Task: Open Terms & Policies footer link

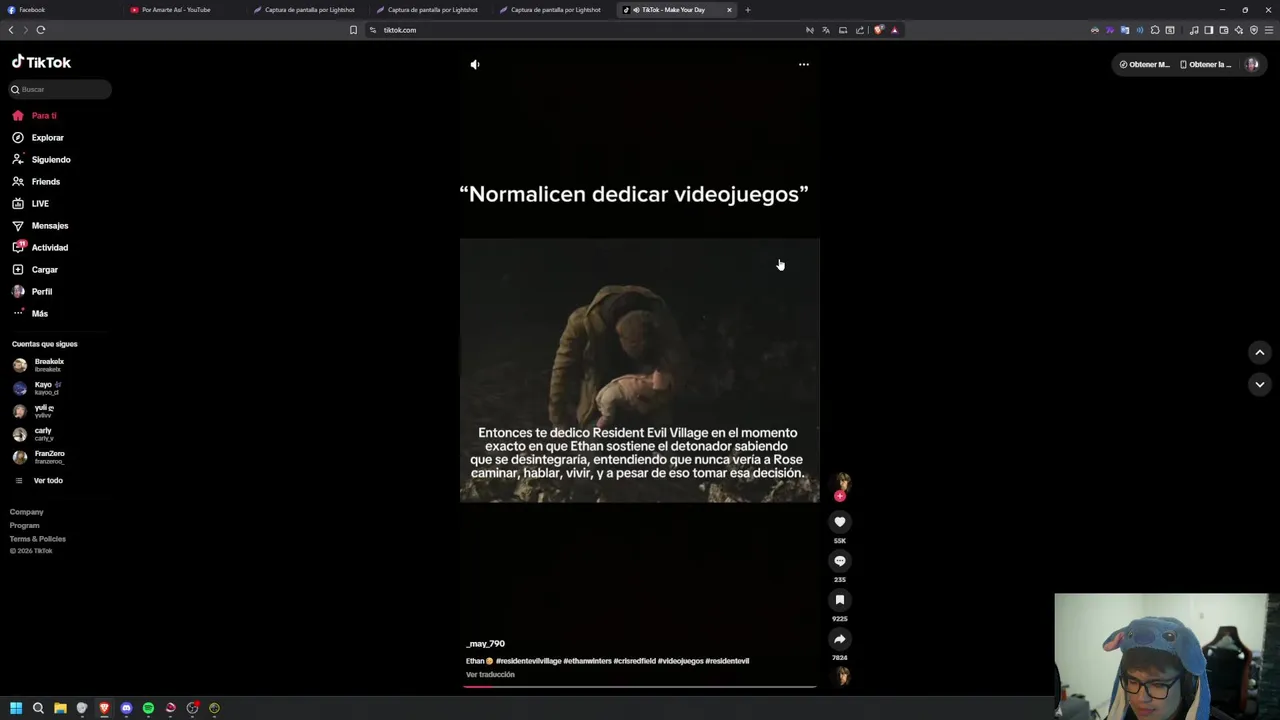Action: point(38,538)
